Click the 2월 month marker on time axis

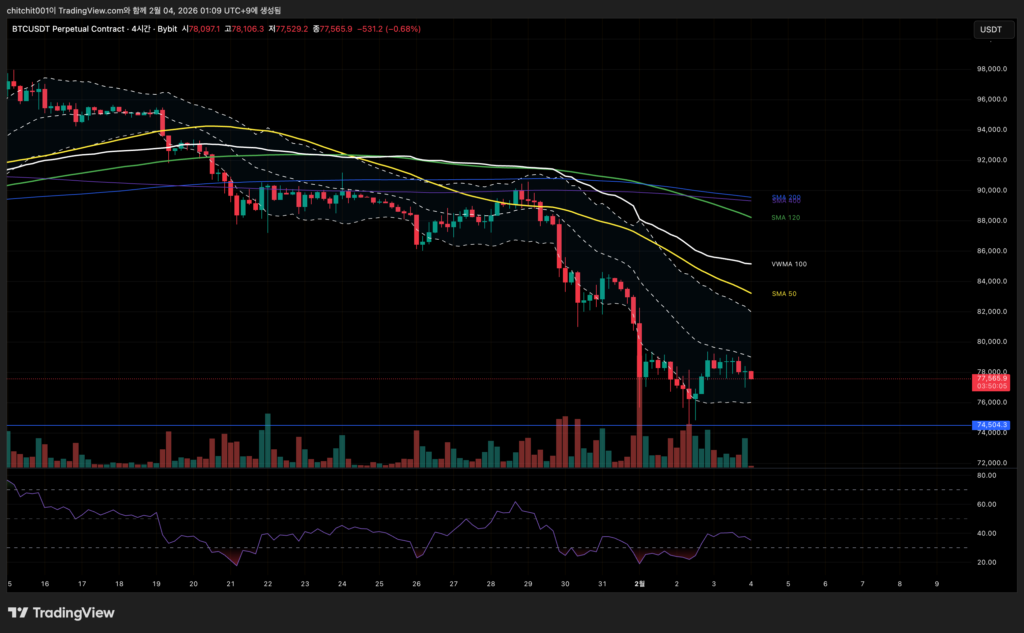click(639, 583)
